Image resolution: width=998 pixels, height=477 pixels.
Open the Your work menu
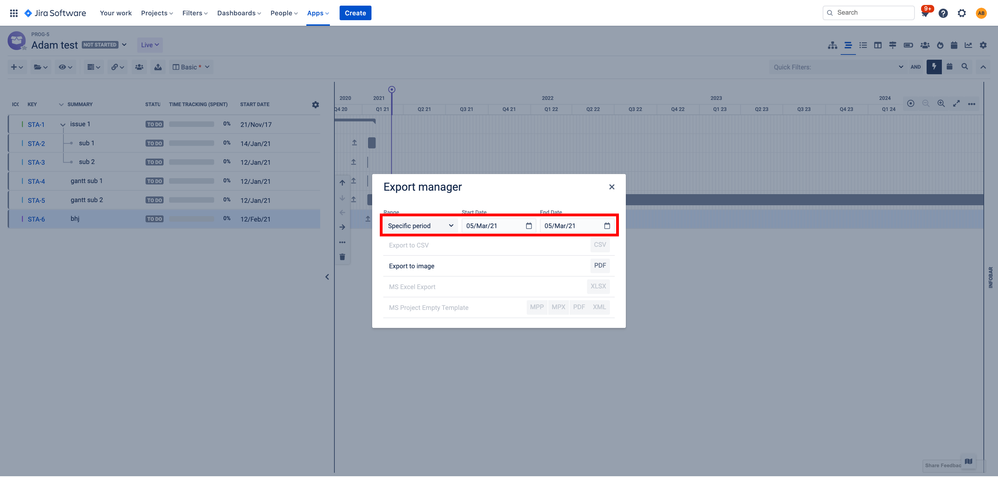(x=115, y=13)
